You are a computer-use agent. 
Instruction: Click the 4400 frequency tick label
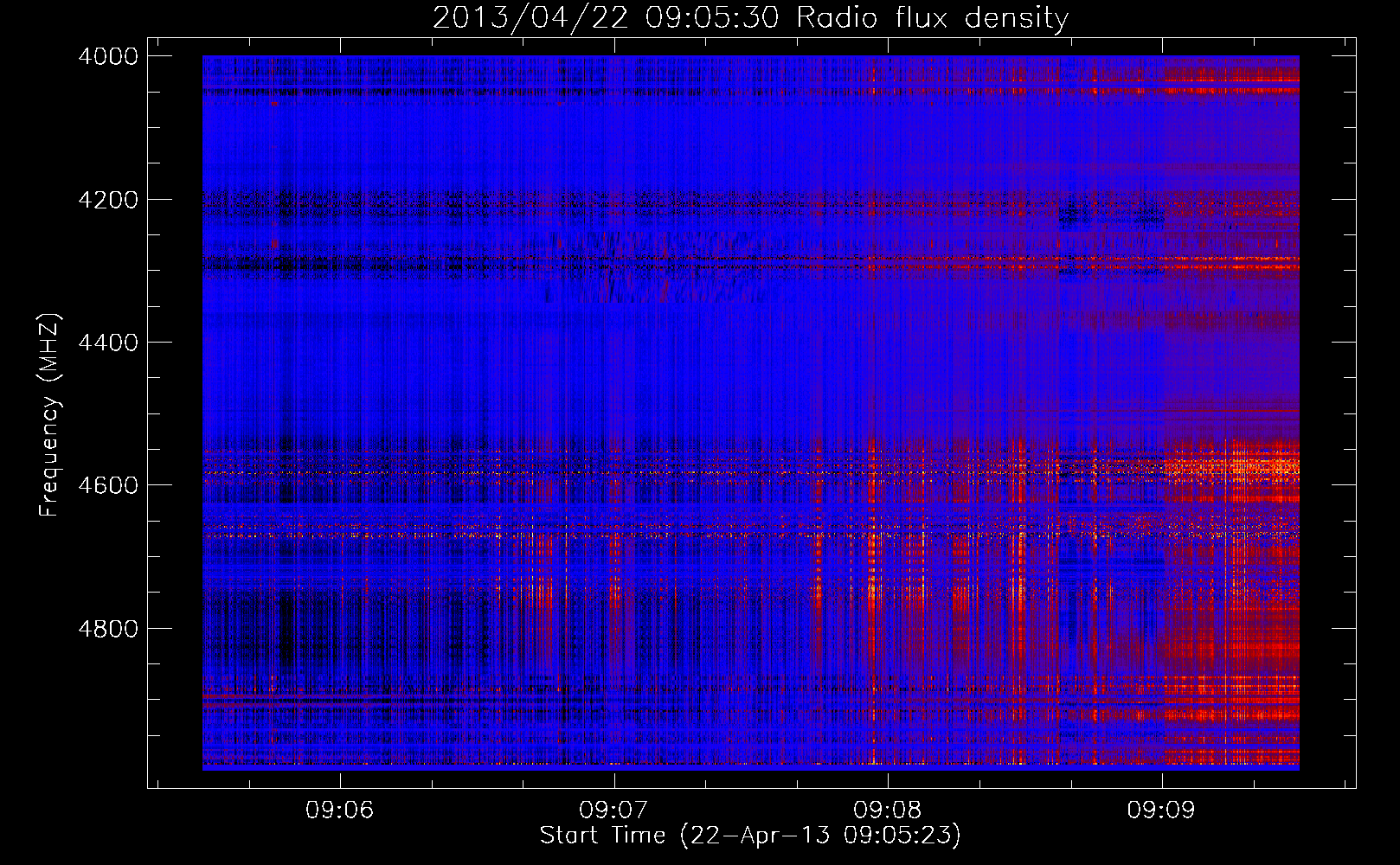pyautogui.click(x=108, y=343)
